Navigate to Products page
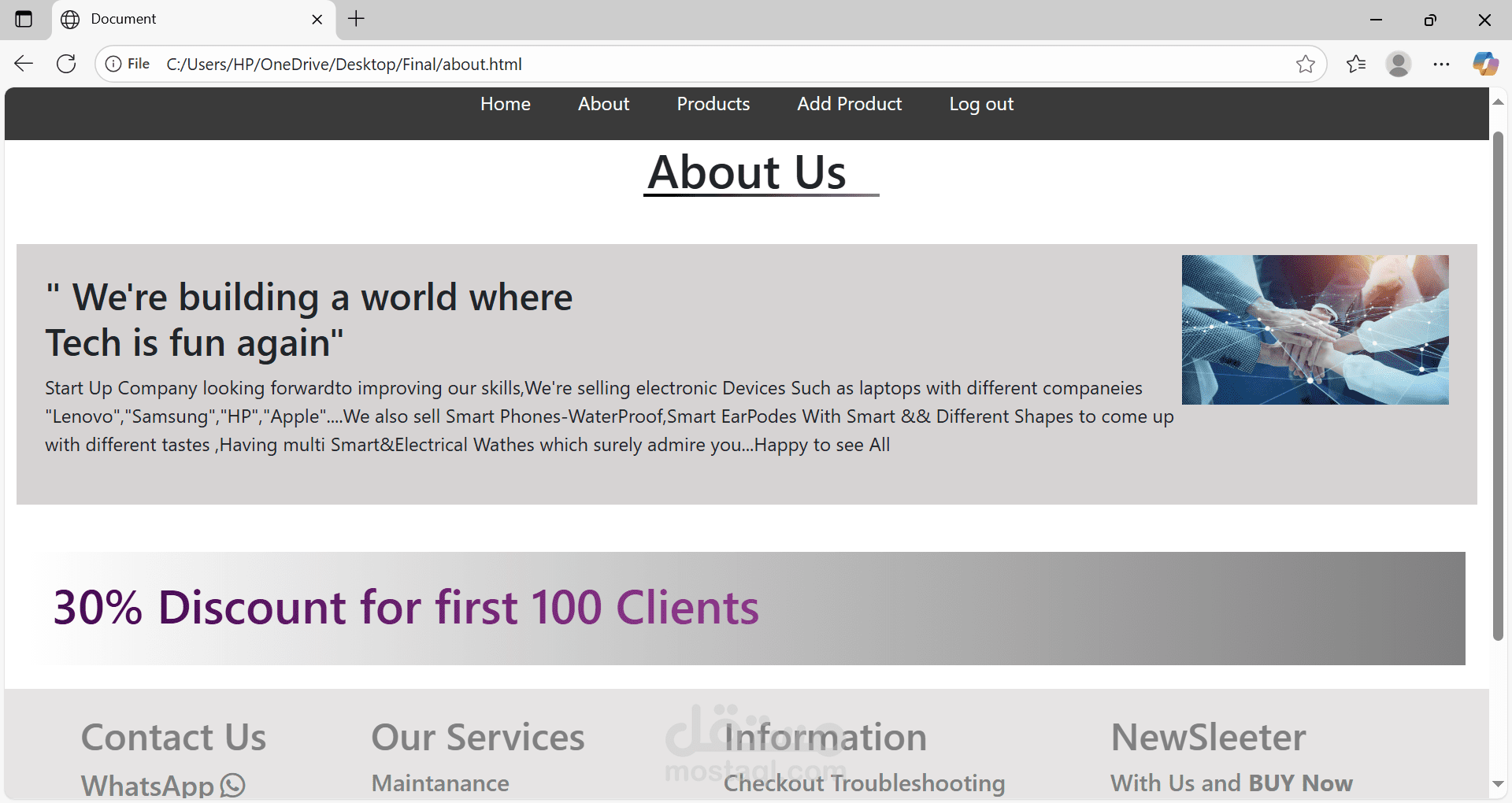Viewport: 1512px width, 803px height. click(x=713, y=104)
